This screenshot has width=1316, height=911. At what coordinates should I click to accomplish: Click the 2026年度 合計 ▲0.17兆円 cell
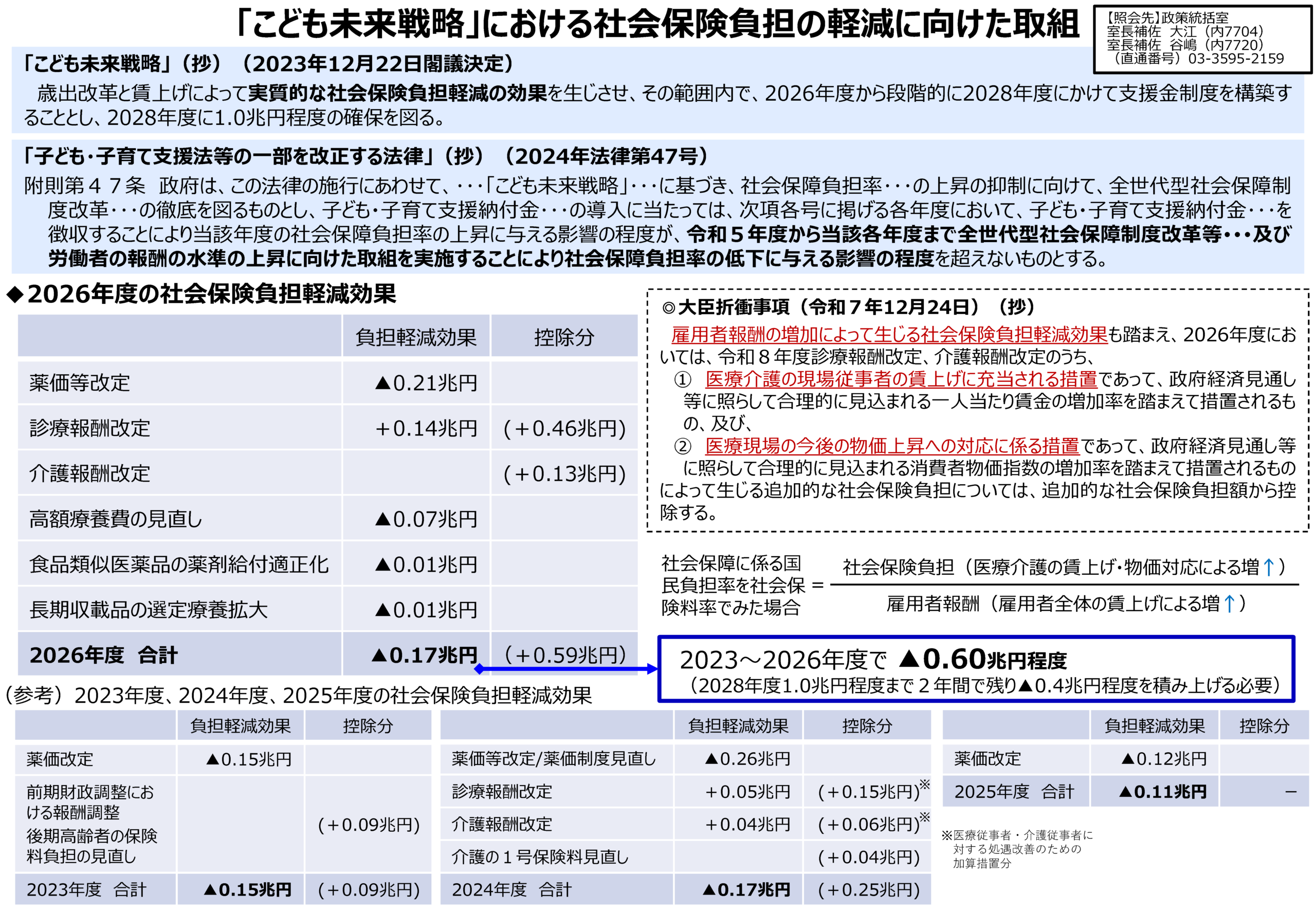point(424,654)
